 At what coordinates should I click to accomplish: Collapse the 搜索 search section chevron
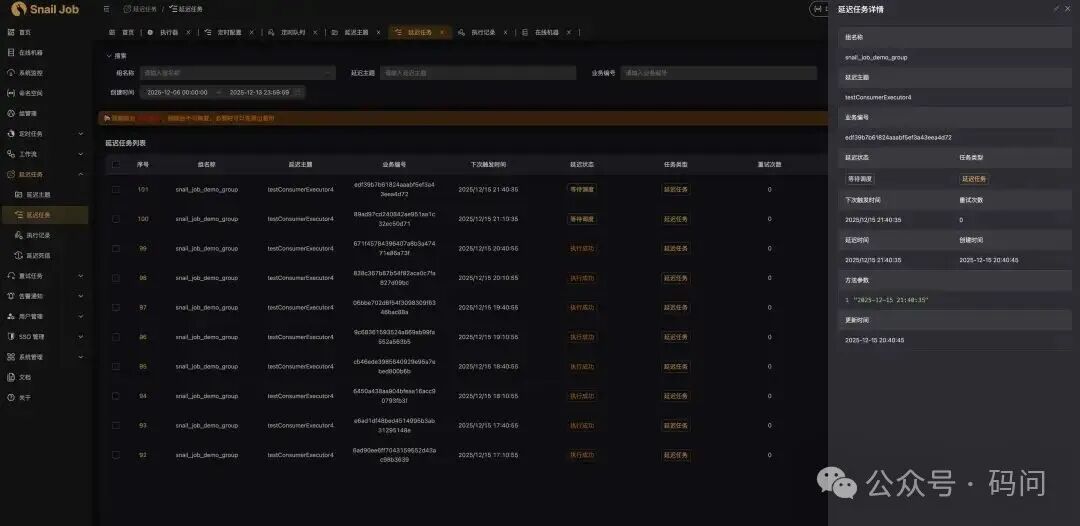(108, 56)
